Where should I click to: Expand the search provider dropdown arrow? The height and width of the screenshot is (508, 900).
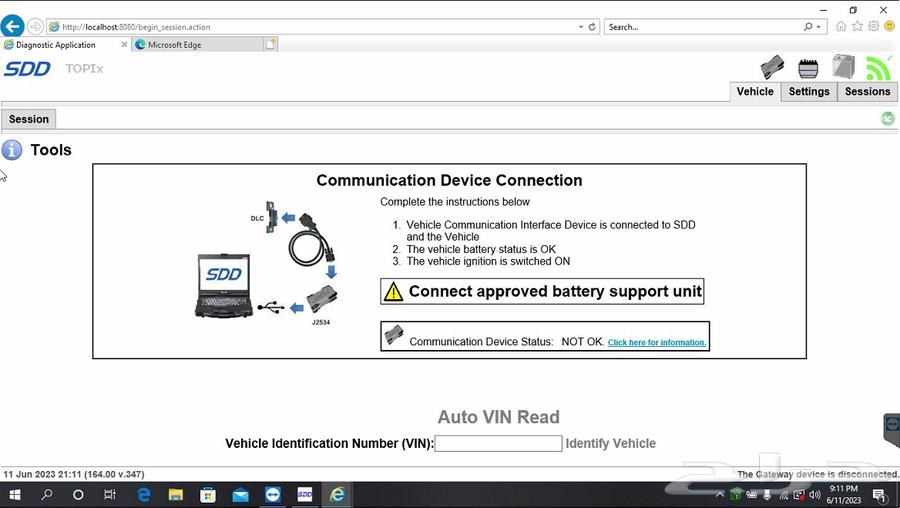pos(821,27)
